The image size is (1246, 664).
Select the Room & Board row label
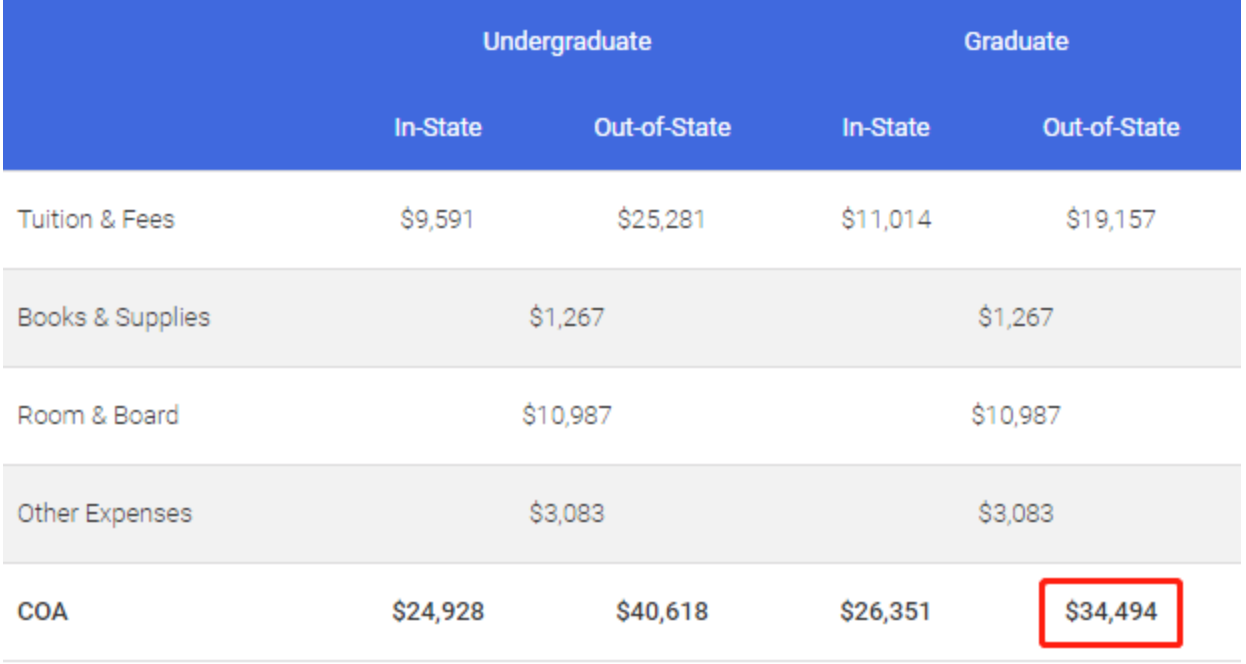(x=98, y=416)
